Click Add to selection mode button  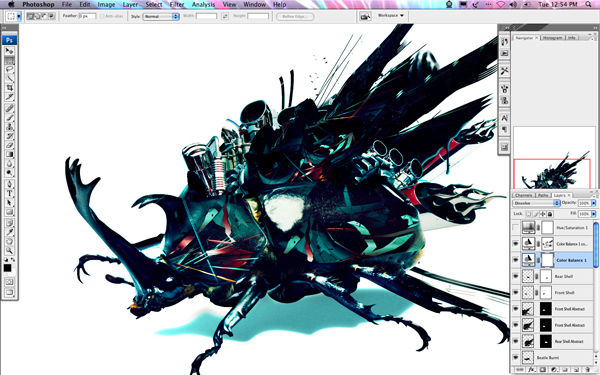[37, 16]
